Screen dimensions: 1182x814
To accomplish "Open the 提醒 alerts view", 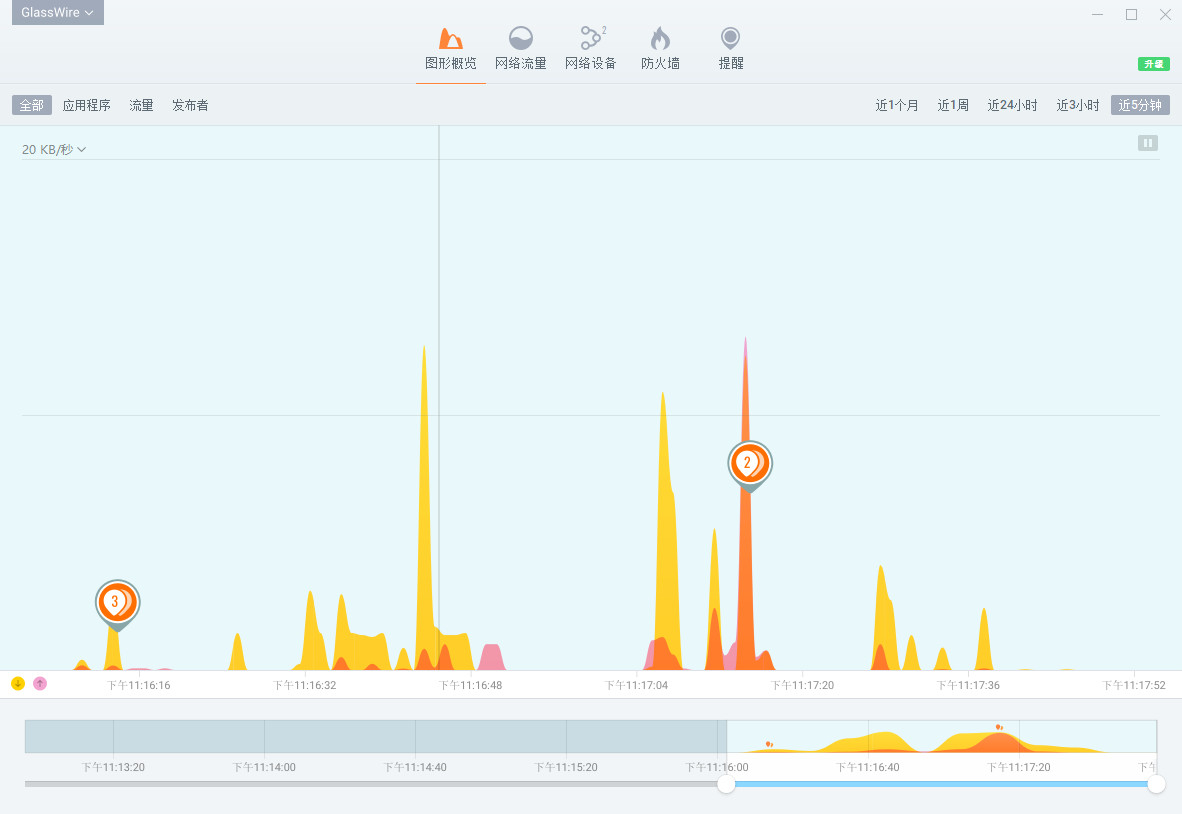I will pyautogui.click(x=730, y=49).
